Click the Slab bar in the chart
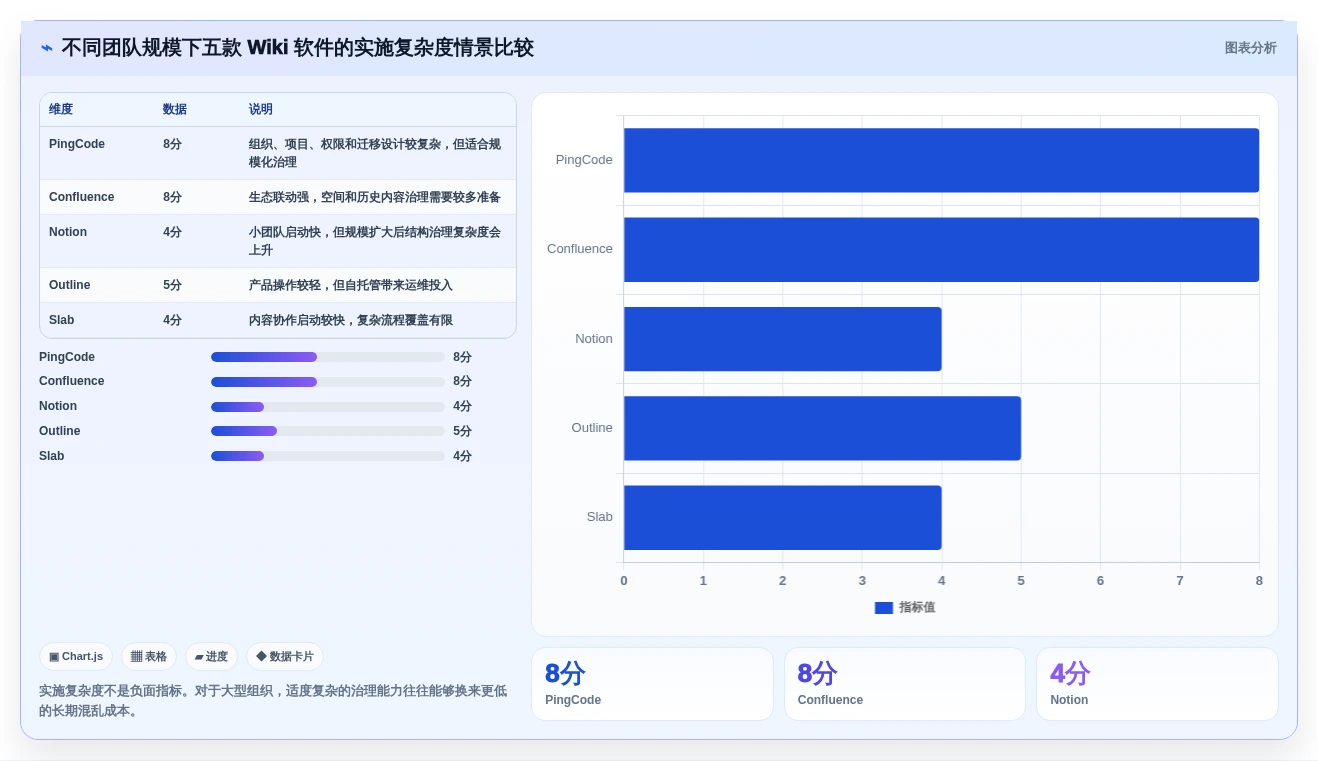The image size is (1318, 761). point(783,517)
